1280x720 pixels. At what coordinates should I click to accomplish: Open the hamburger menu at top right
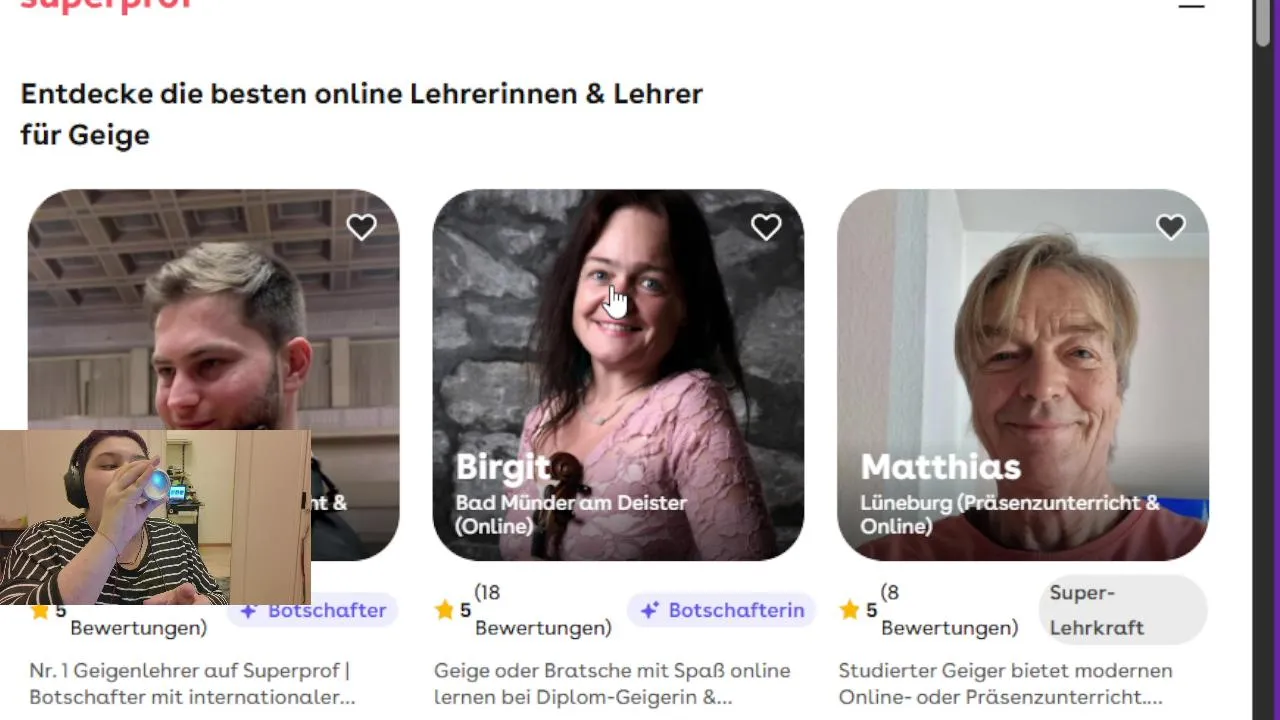pyautogui.click(x=1191, y=5)
